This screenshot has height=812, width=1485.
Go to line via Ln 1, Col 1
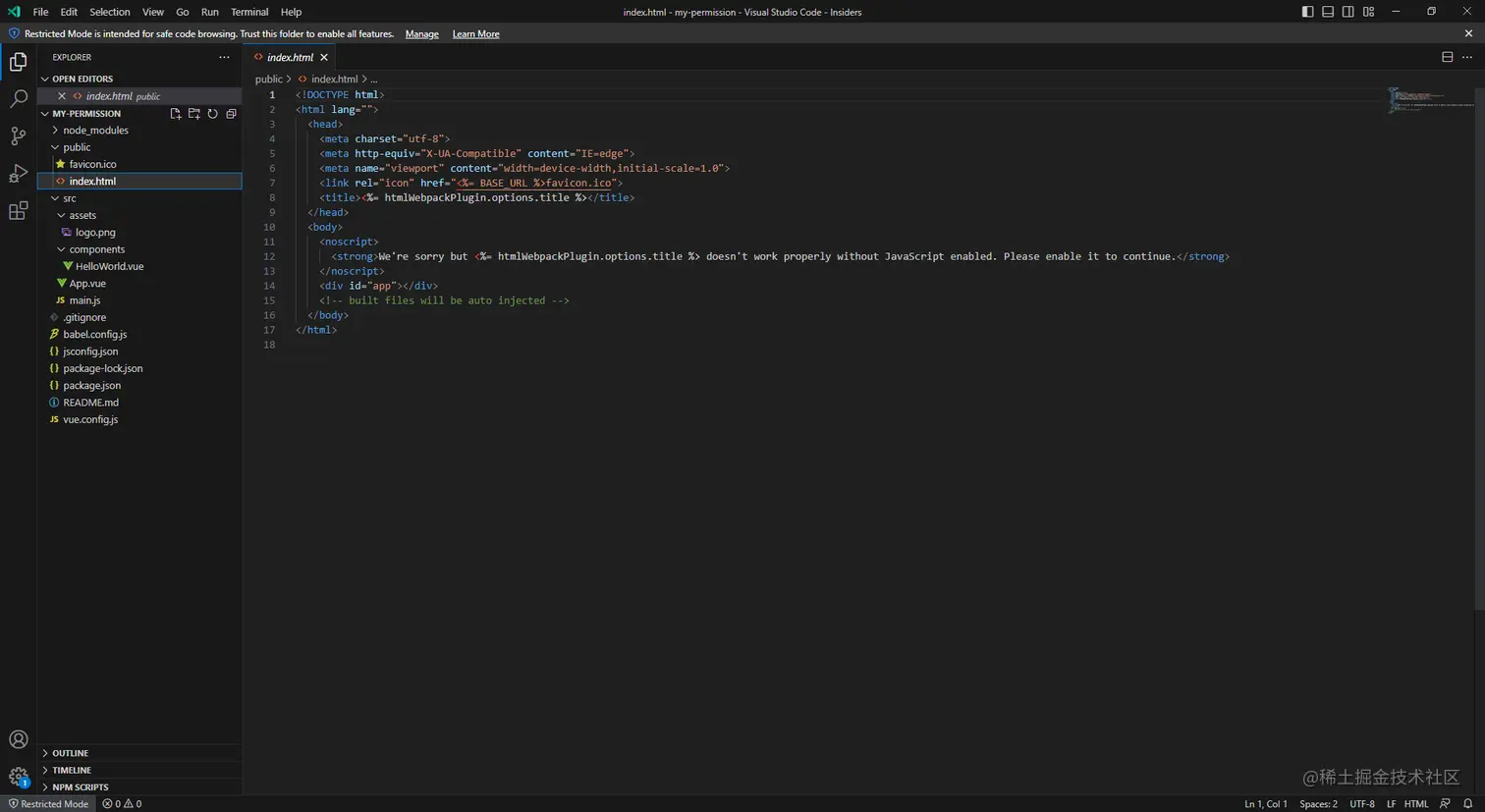1266,804
